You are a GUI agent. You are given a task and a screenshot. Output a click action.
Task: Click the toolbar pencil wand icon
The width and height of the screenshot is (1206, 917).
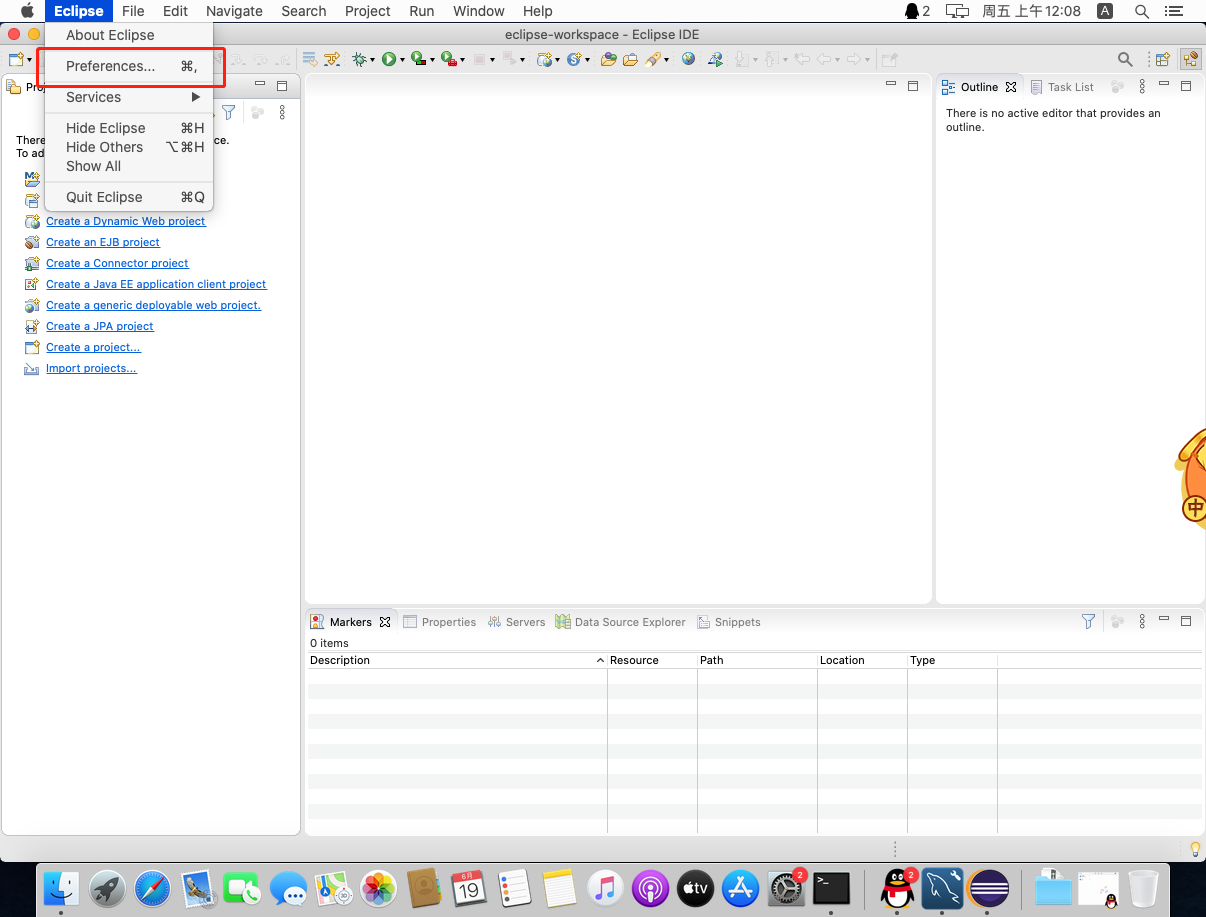click(652, 60)
